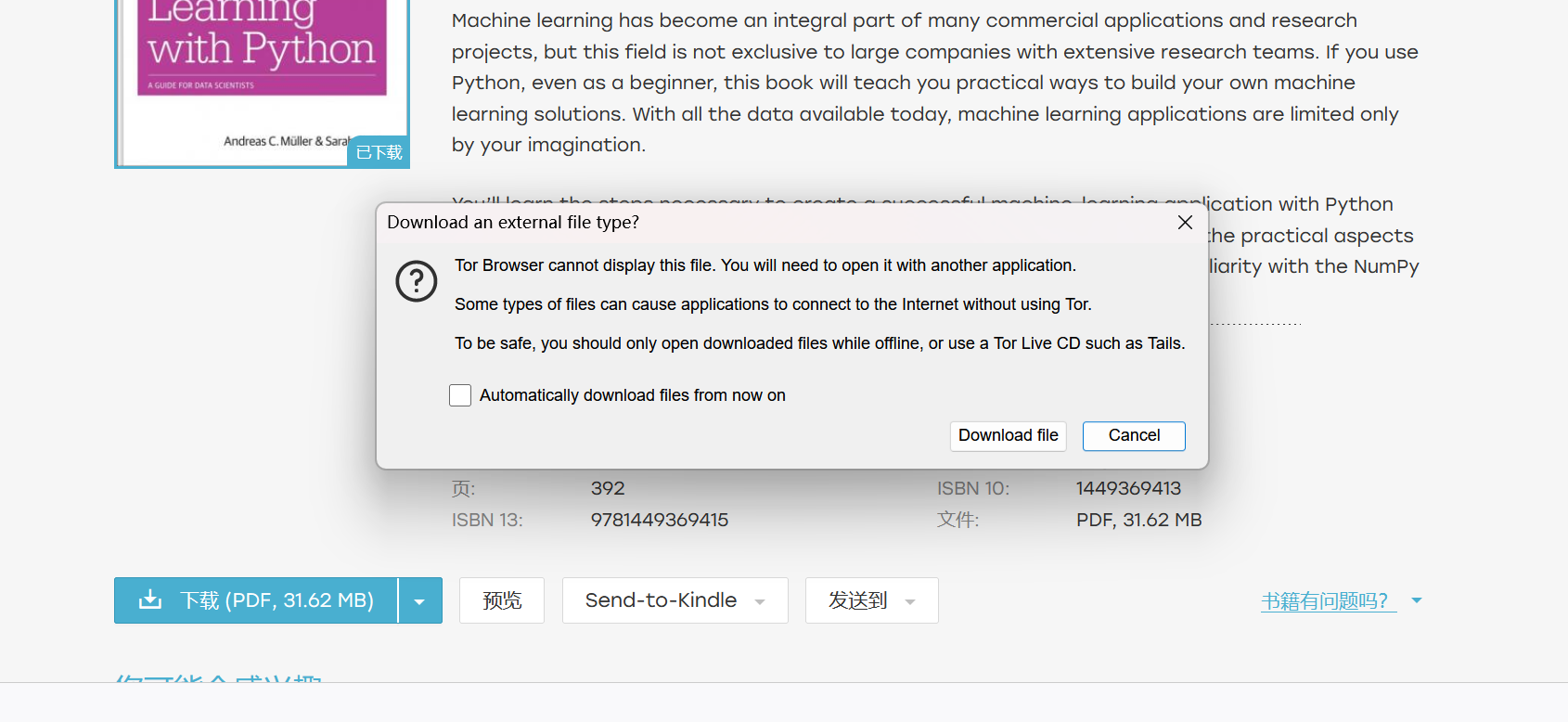Click the dialog title 'Download an external file type?'

513,223
